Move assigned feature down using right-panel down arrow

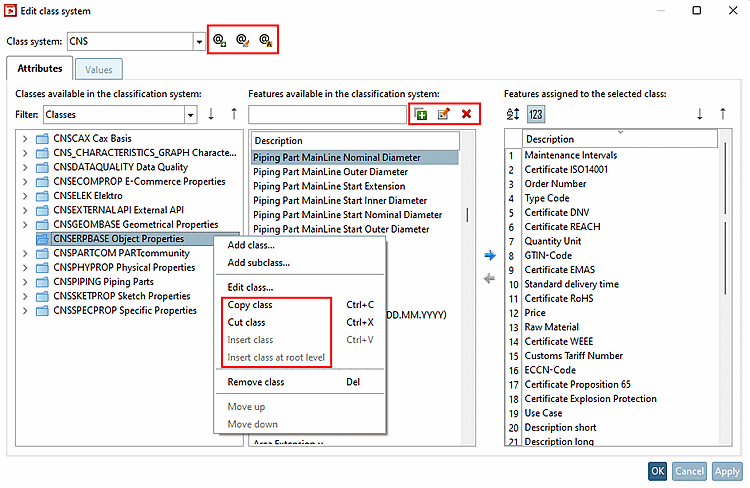coord(700,114)
